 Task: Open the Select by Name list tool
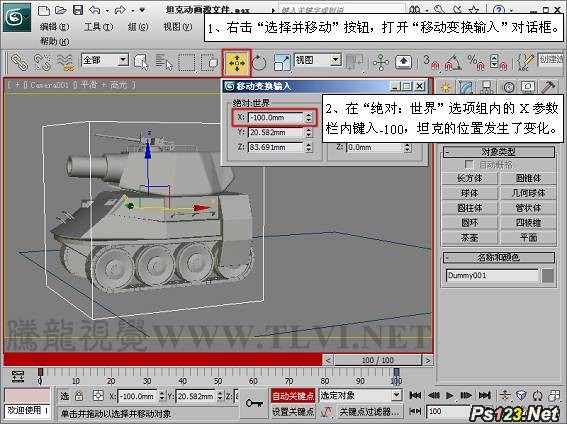click(164, 62)
